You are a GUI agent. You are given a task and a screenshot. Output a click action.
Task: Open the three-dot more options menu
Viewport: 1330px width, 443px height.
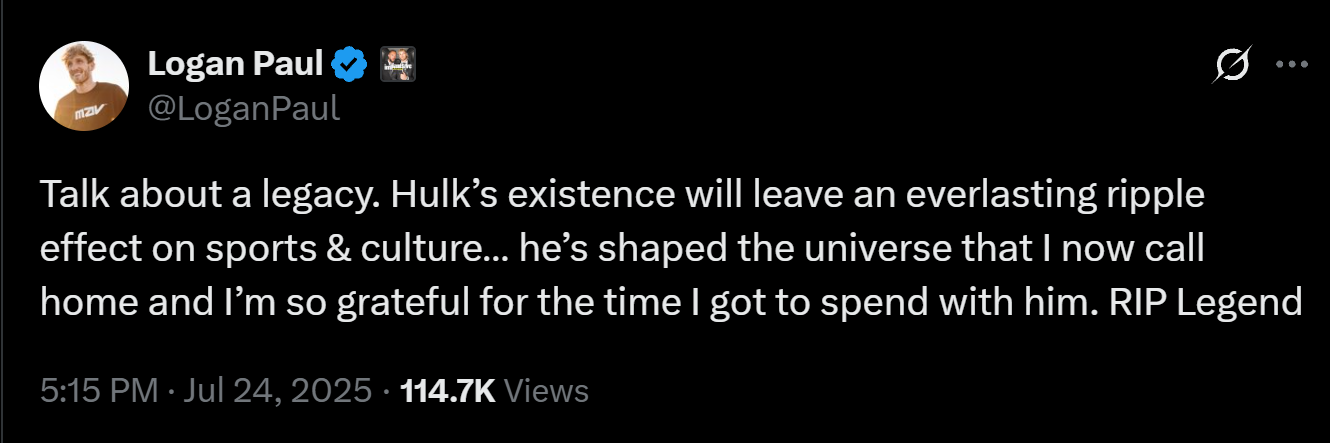tap(1293, 65)
